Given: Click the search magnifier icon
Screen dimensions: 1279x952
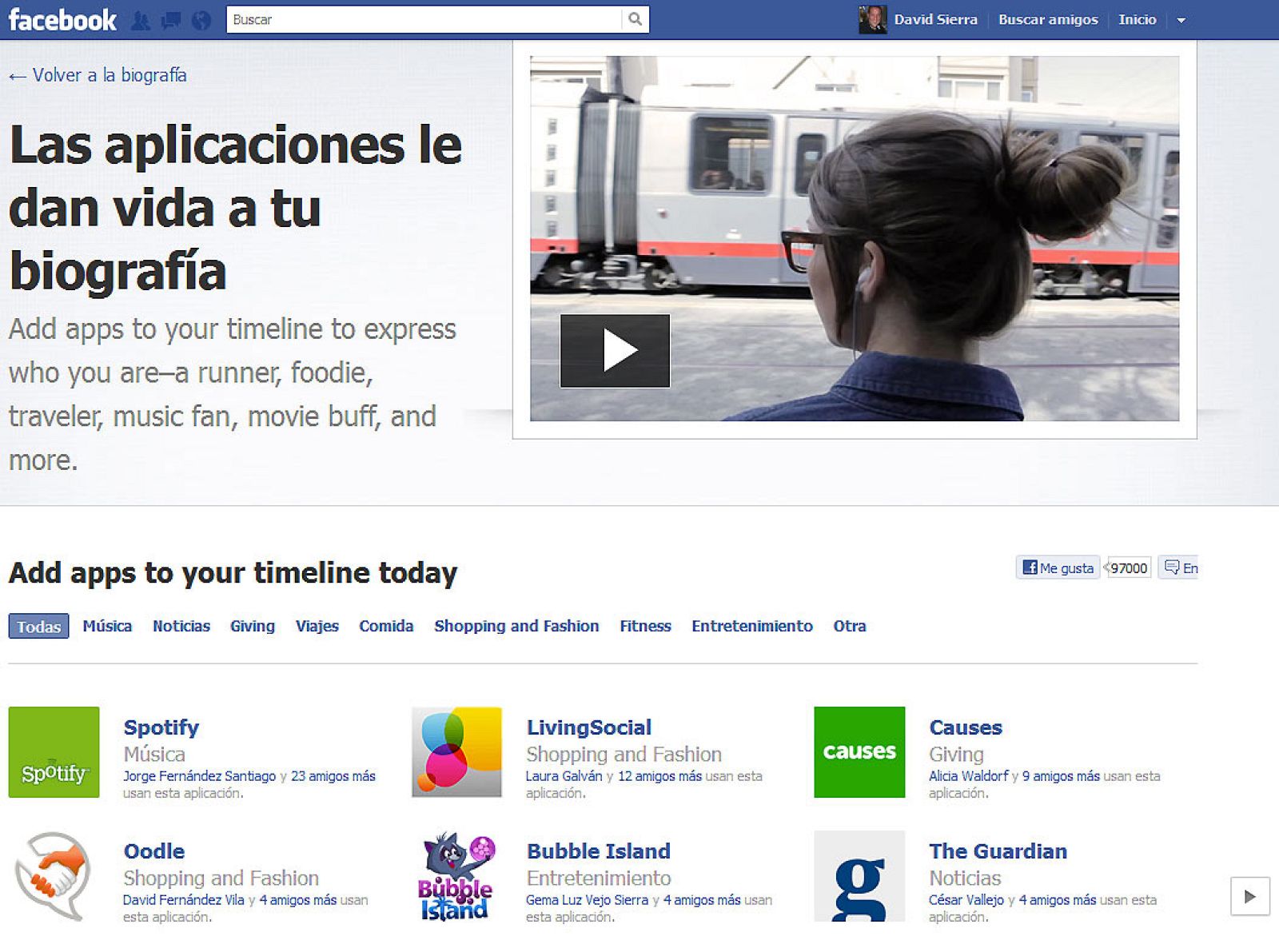Looking at the screenshot, I should 636,18.
